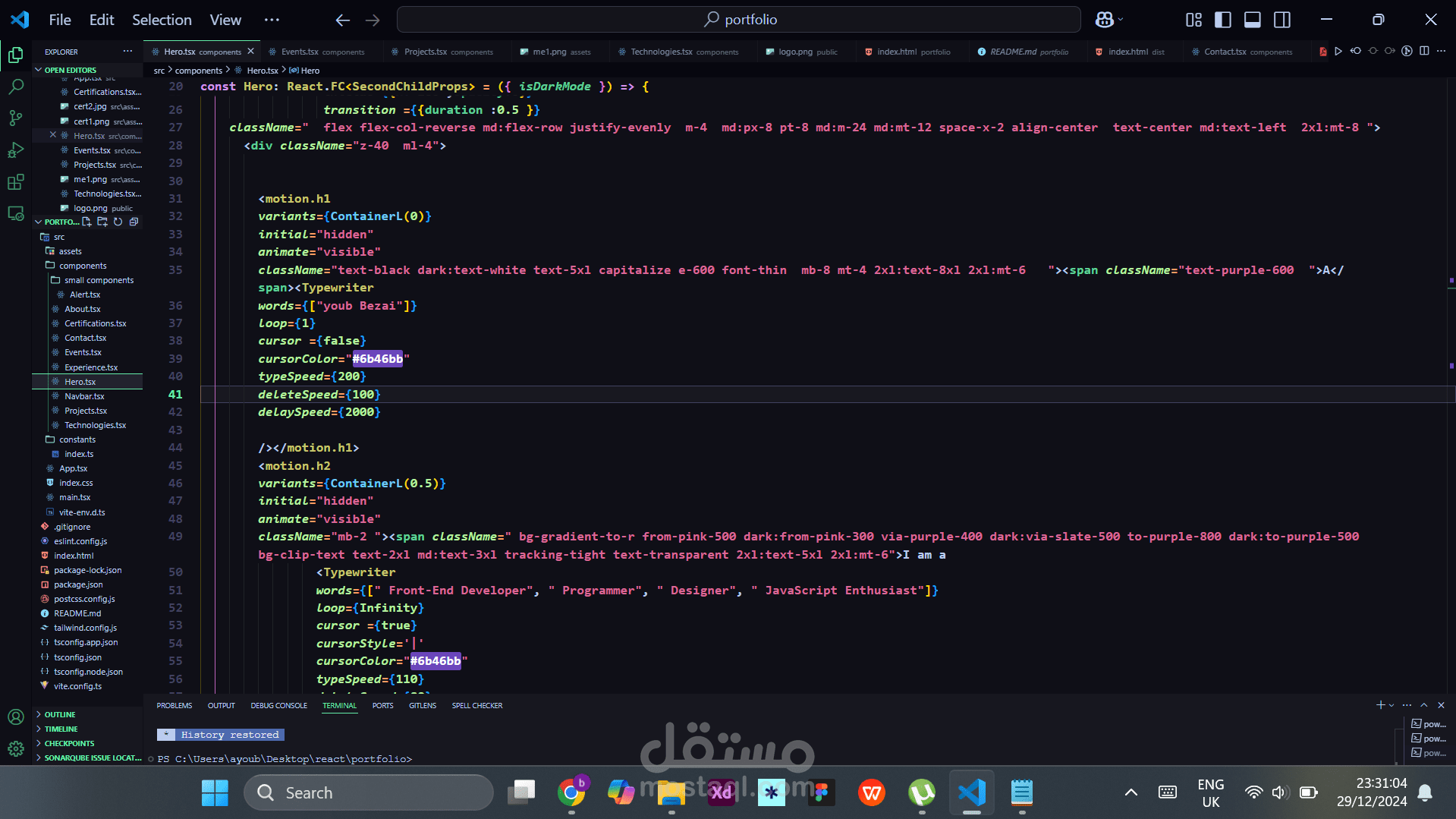Go to the next change icon

1389,52
